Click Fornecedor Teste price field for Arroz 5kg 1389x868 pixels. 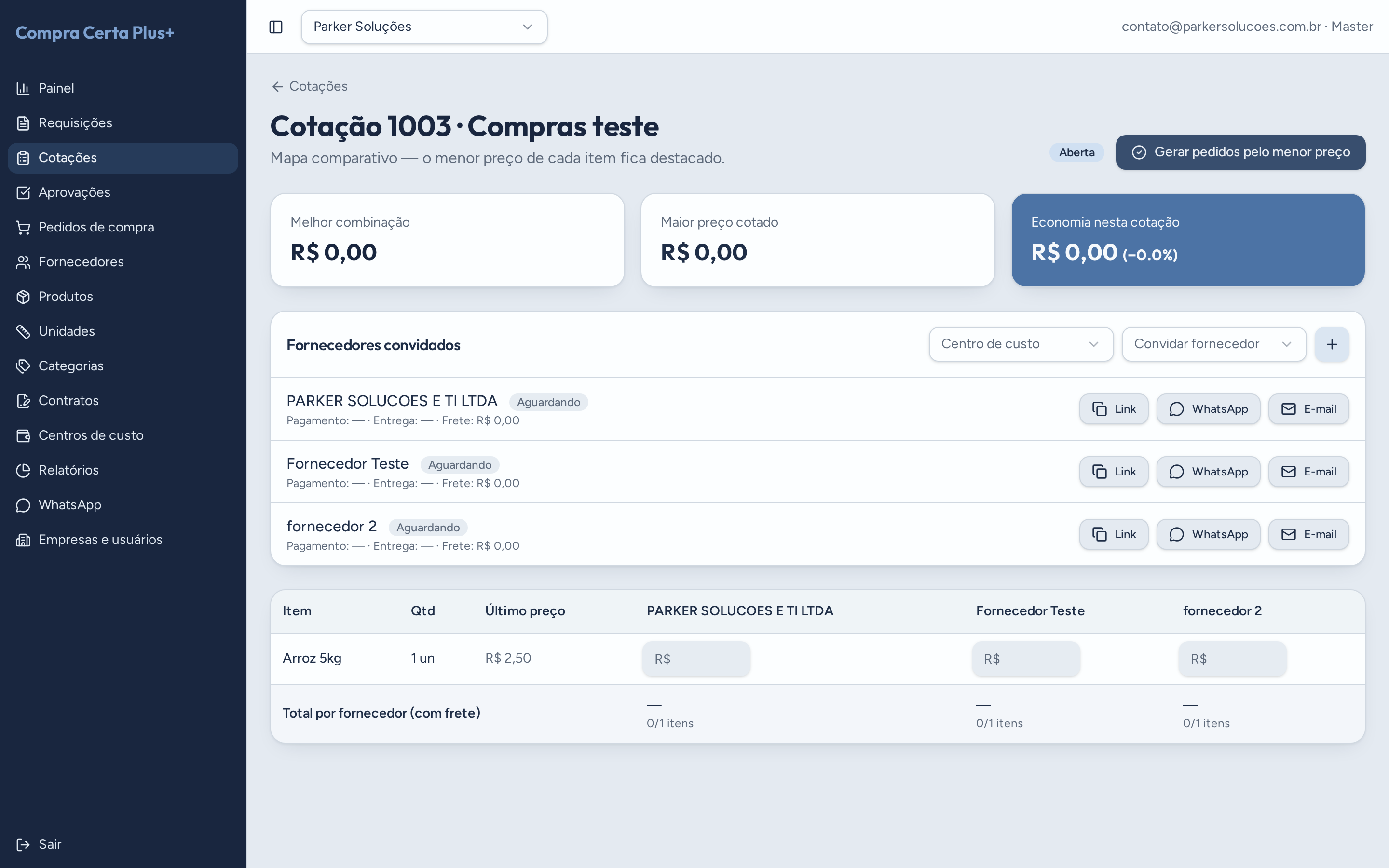point(1026,659)
